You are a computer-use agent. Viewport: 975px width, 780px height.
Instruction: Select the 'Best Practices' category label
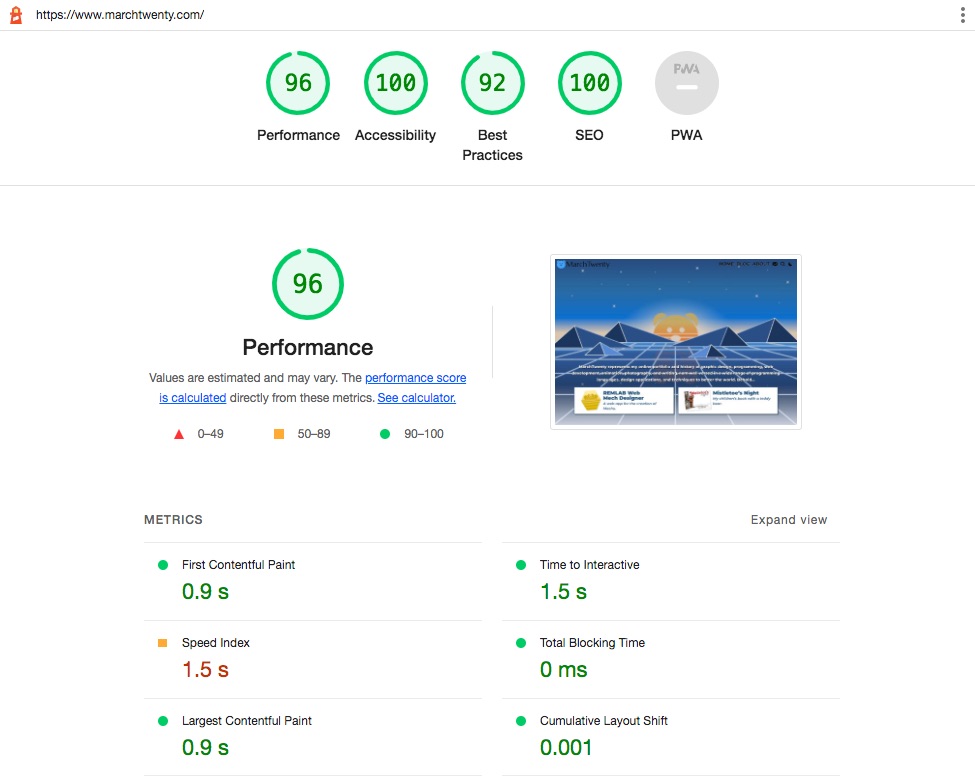coord(492,145)
